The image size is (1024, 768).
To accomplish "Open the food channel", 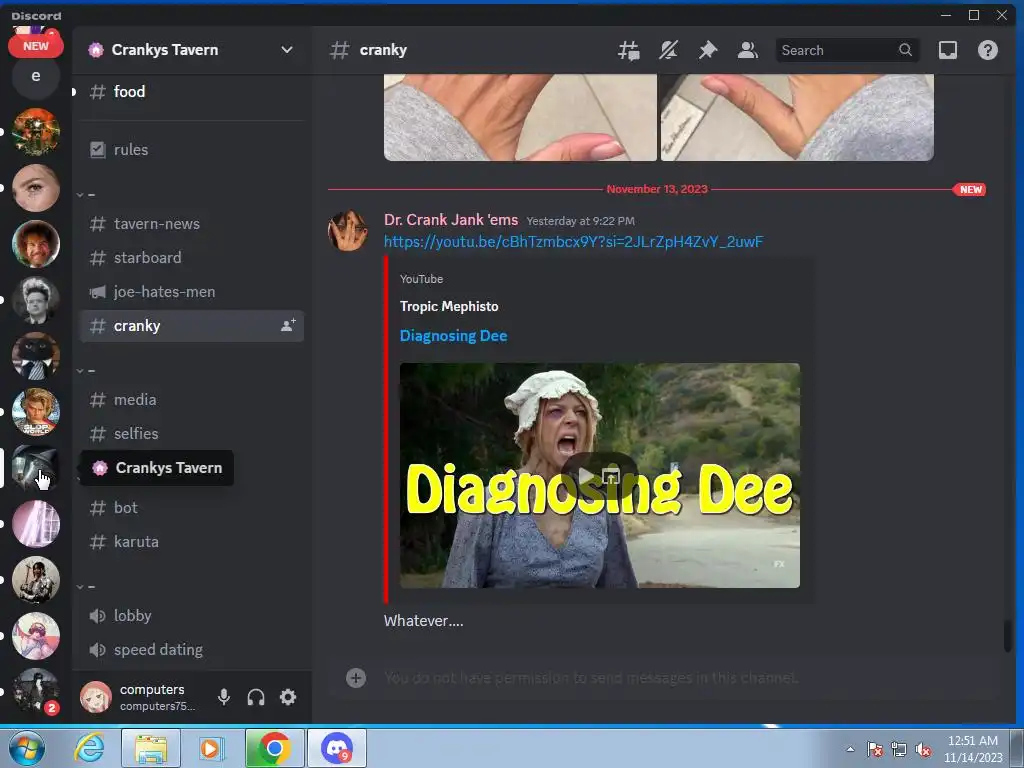I will click(x=191, y=91).
